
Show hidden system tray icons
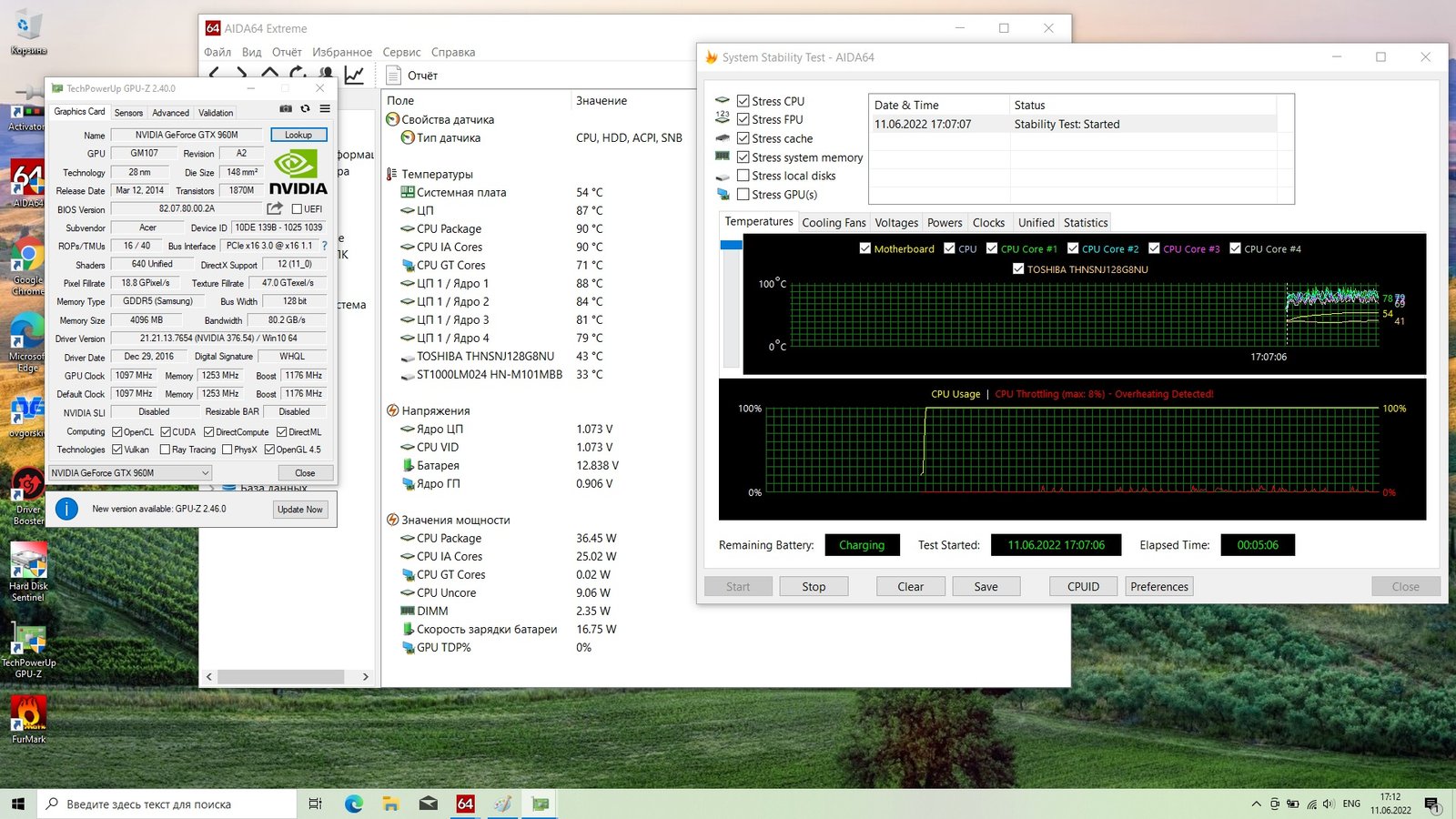click(1257, 804)
